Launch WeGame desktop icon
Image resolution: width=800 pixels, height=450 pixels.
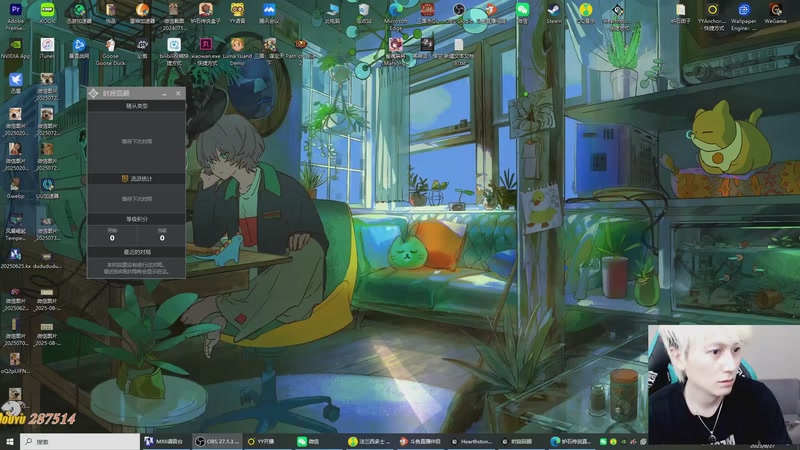pyautogui.click(x=775, y=14)
